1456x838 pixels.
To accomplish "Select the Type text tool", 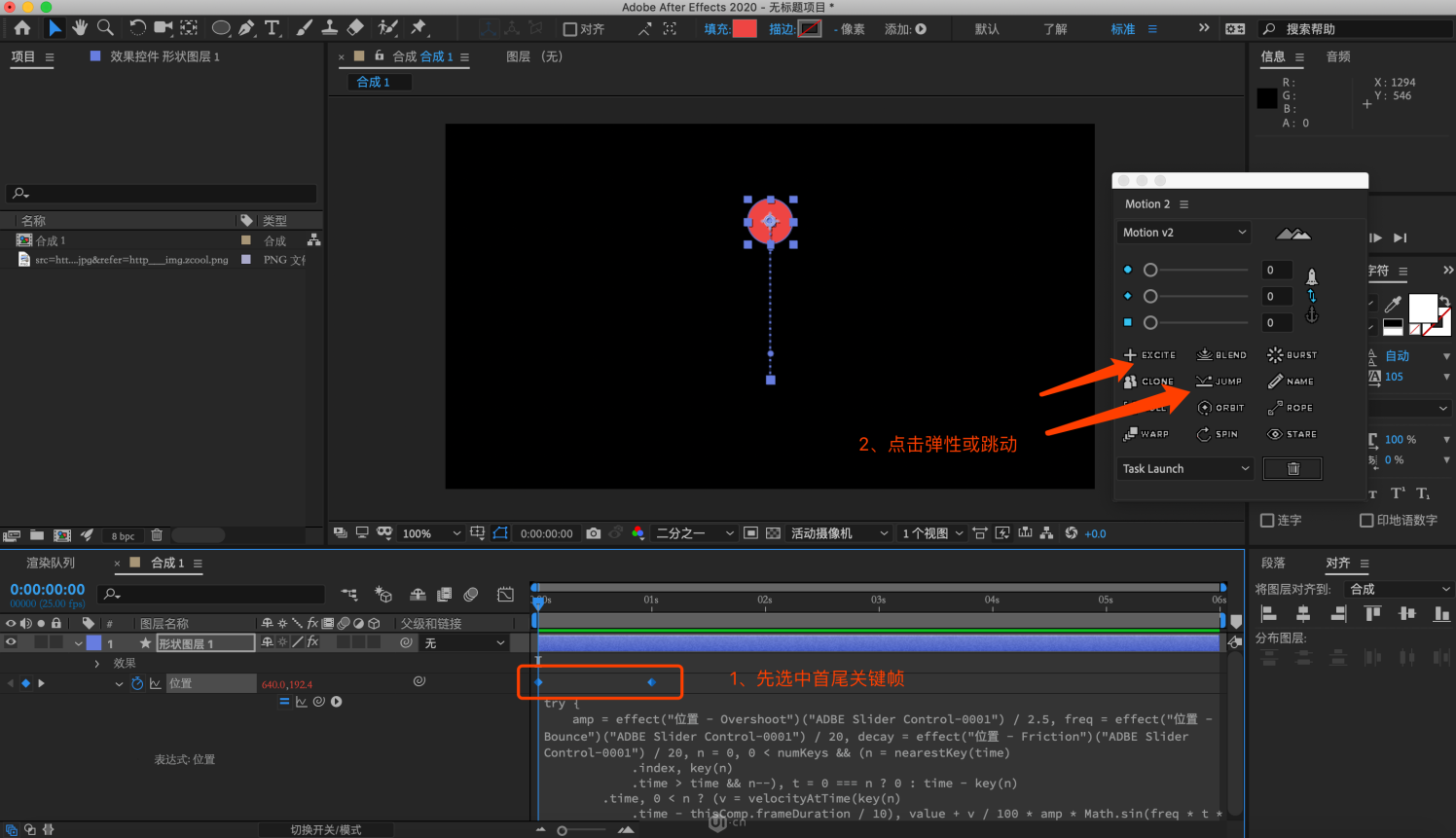I will pyautogui.click(x=273, y=28).
